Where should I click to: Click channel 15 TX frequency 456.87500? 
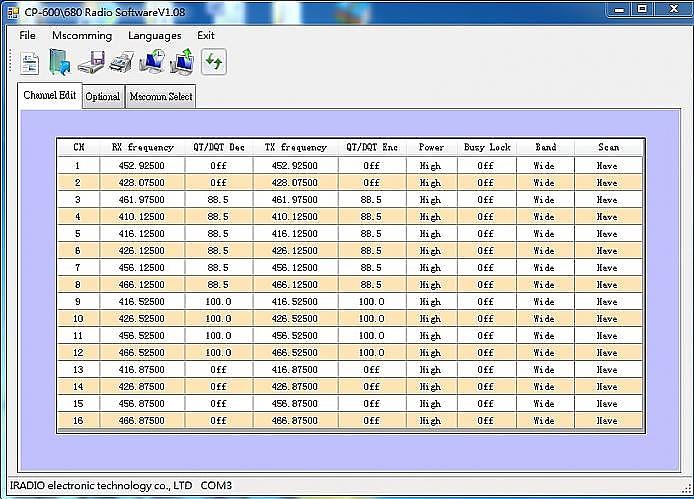click(x=295, y=404)
